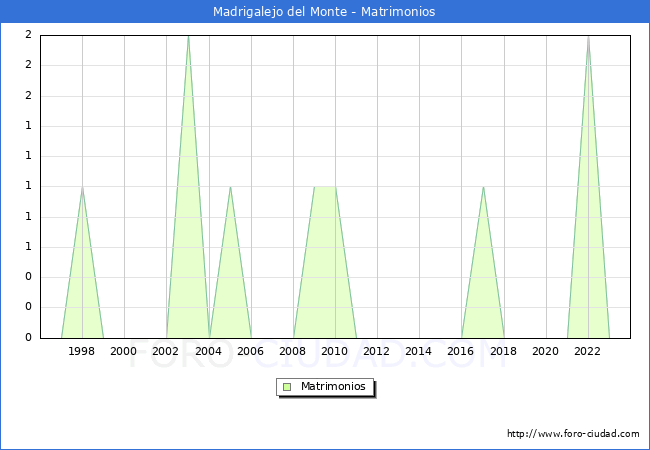Click the 2012 x-axis label

(377, 351)
